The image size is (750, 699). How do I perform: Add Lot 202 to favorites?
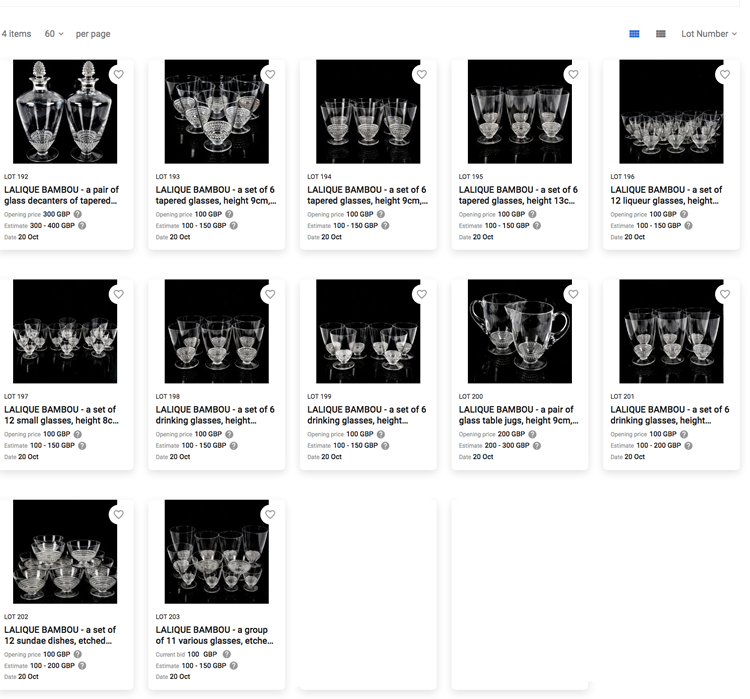click(119, 514)
